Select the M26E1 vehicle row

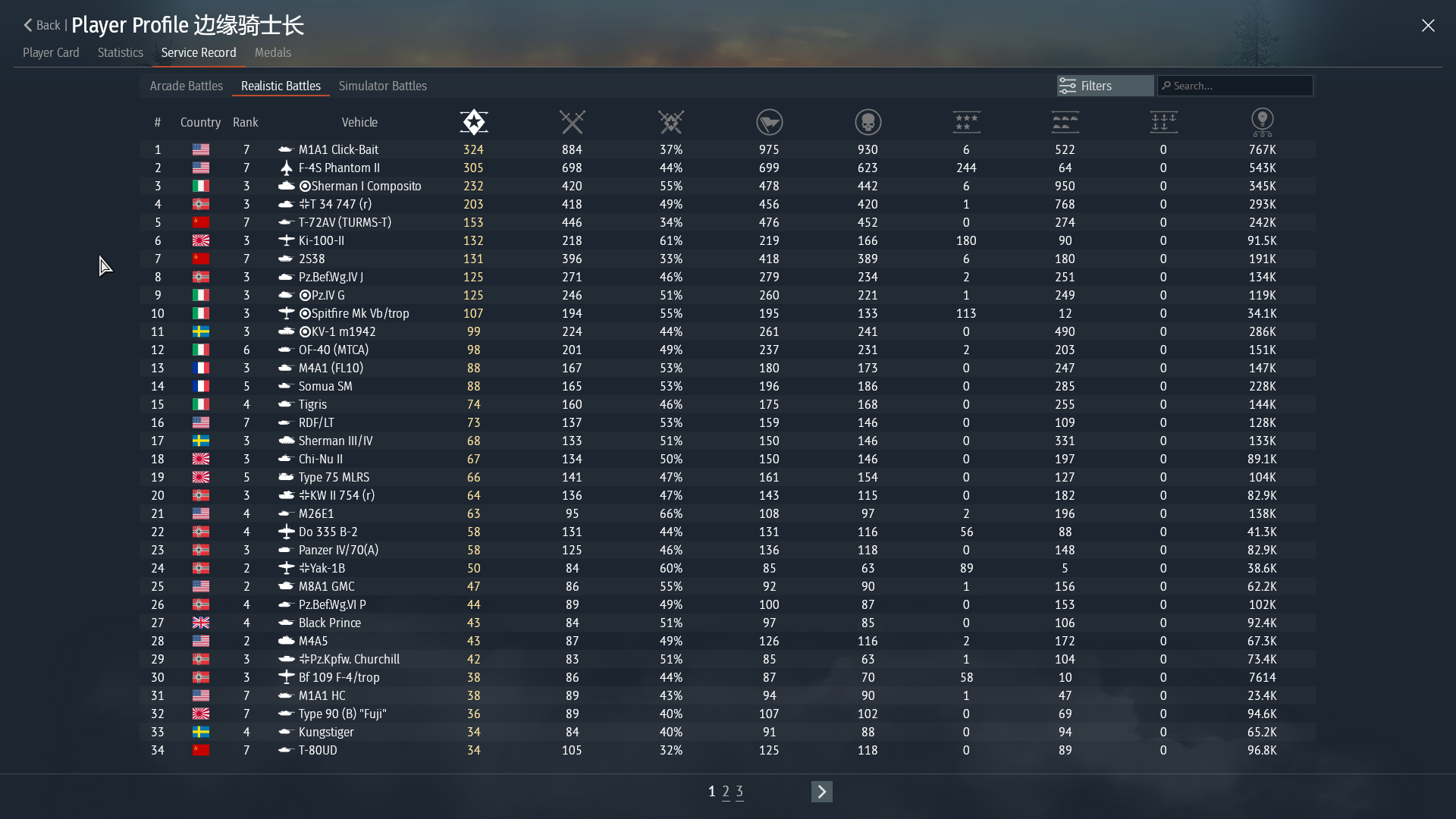[x=728, y=513]
